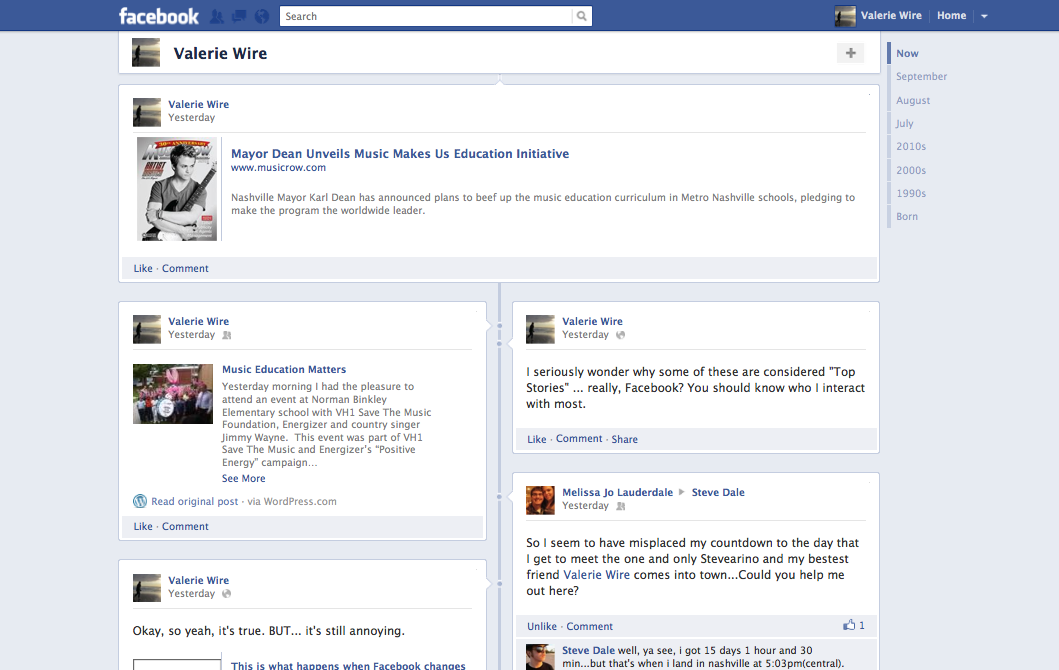Click the WordPress icon beside Read original post
Viewport: 1059px width, 670px height.
[140, 501]
